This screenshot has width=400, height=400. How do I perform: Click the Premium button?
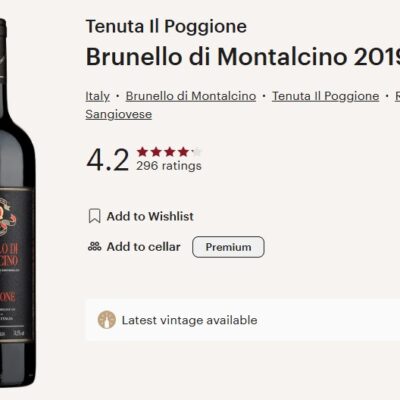click(x=228, y=247)
